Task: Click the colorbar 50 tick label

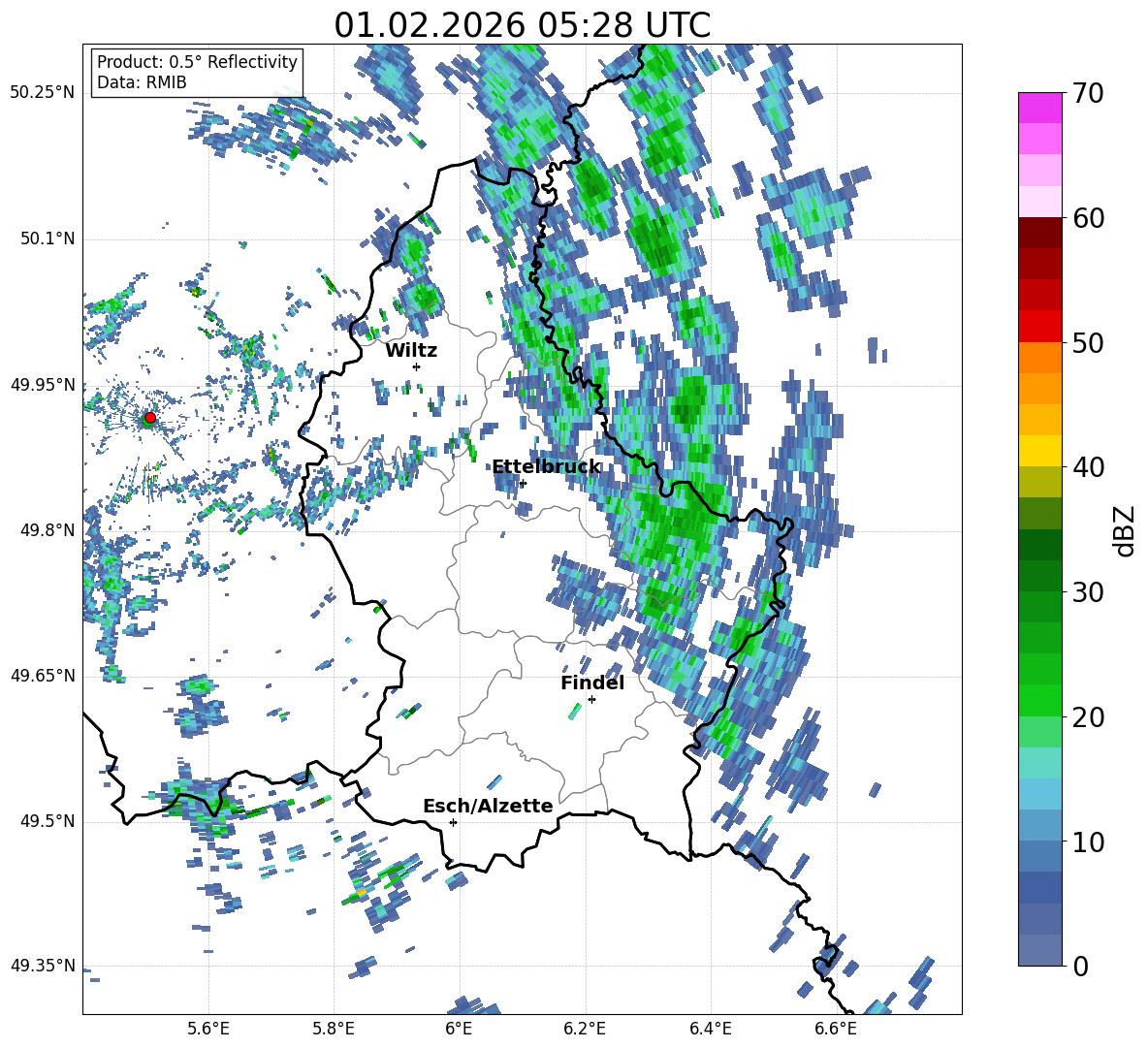Action: pos(1088,342)
